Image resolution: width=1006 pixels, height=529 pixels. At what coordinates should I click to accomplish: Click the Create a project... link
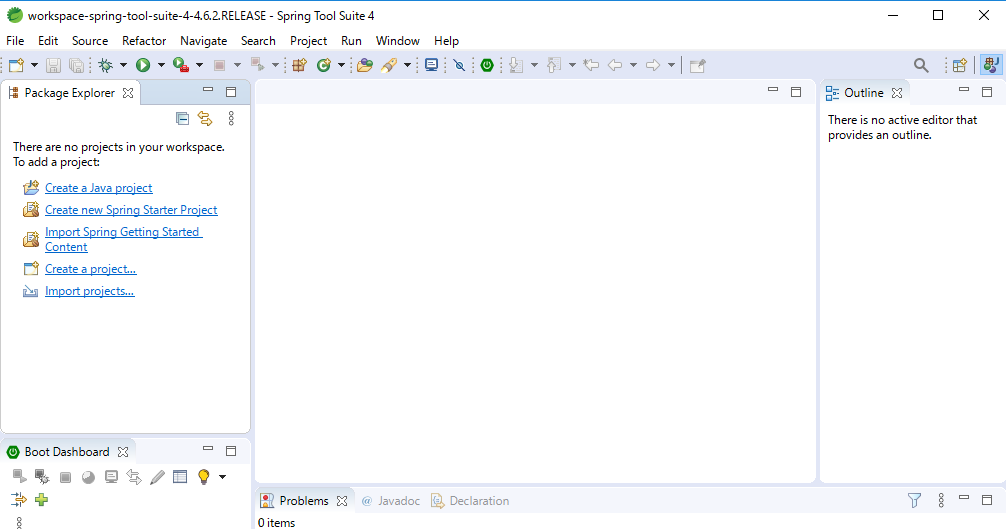coord(90,269)
